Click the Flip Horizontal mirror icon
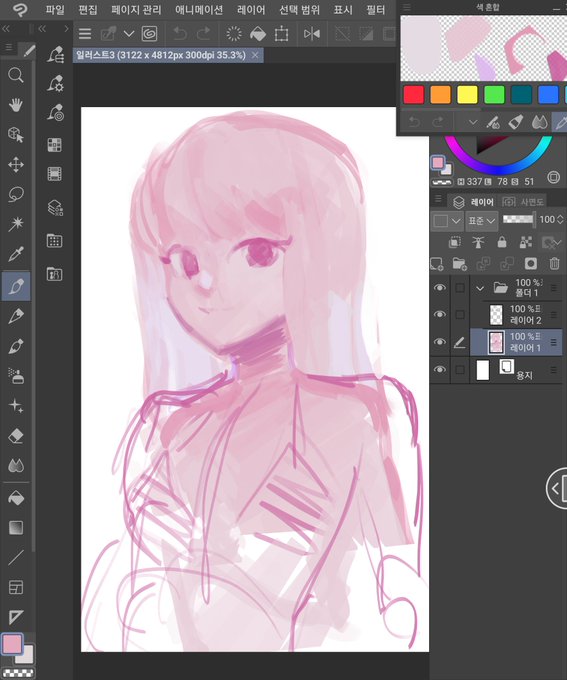 click(311, 34)
